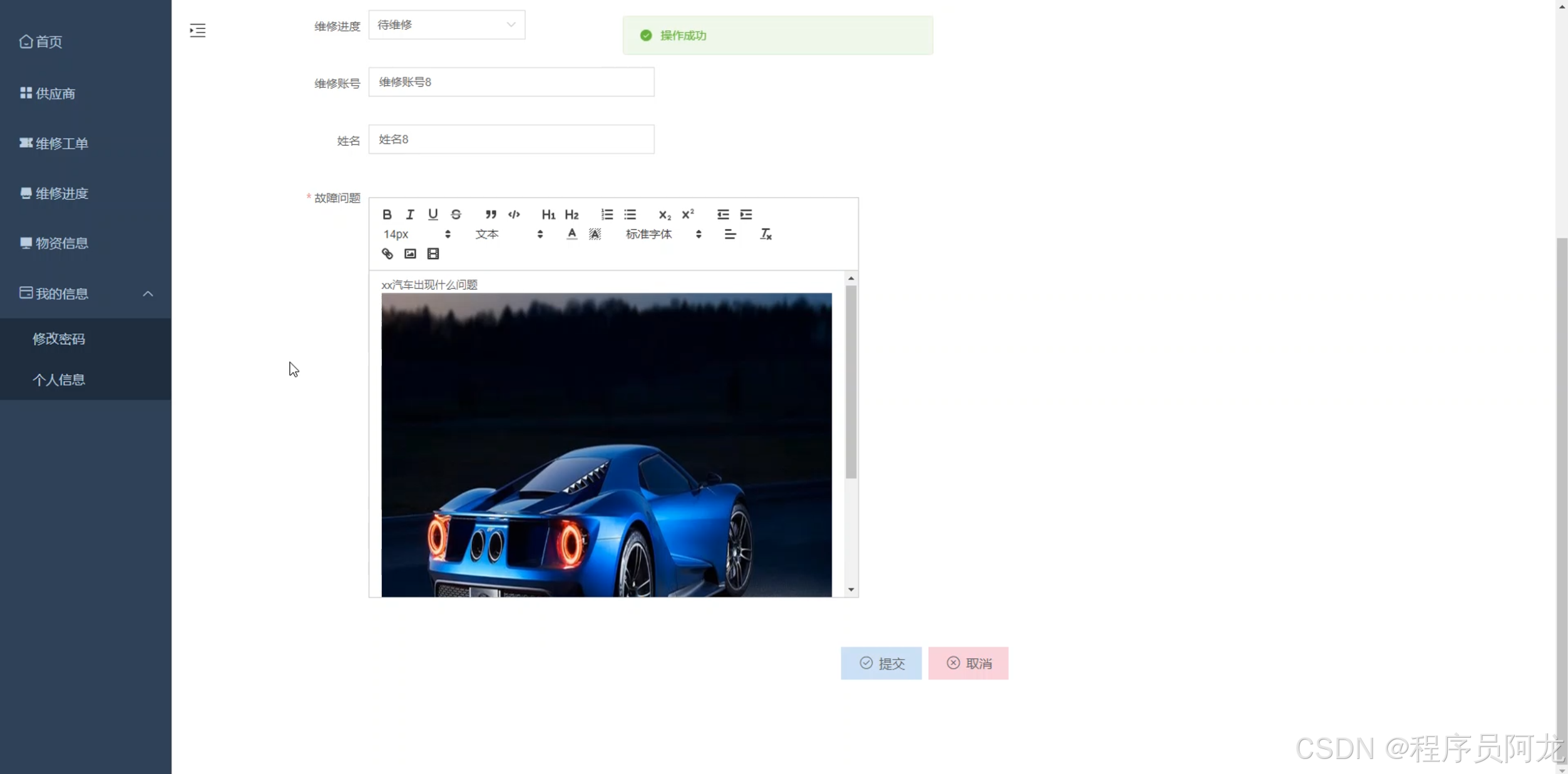
Task: Insert hyperlink using link icon
Action: pos(387,254)
